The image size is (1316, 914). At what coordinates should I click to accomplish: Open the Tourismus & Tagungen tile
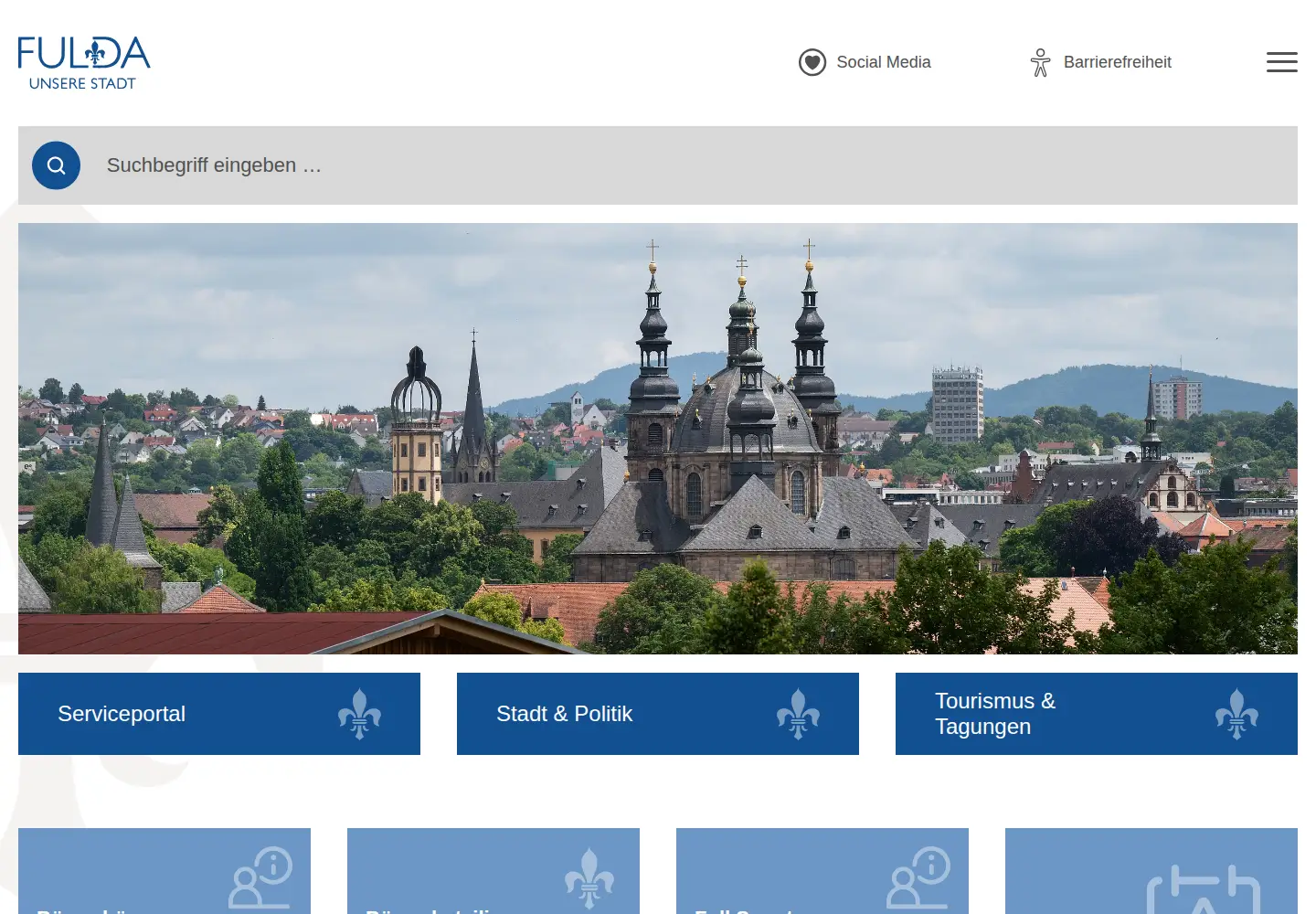point(1097,714)
